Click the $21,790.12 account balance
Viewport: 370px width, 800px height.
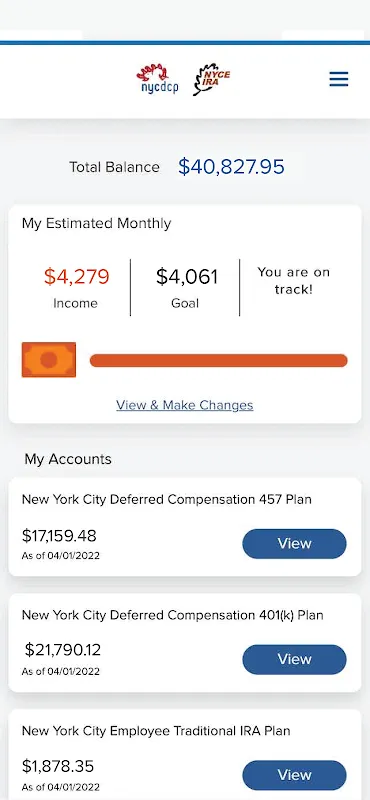coord(63,650)
